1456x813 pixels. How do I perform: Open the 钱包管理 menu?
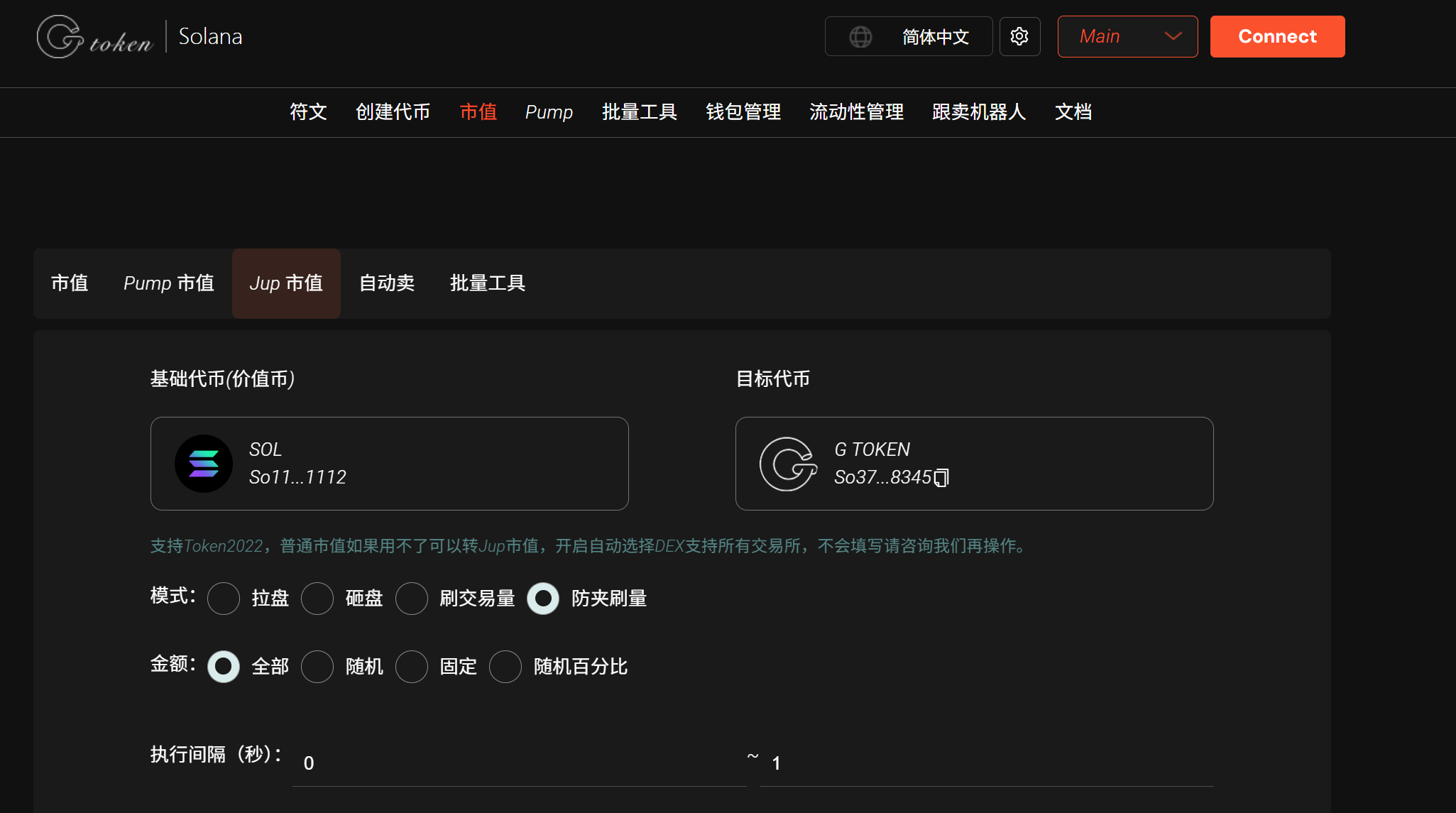coord(743,112)
